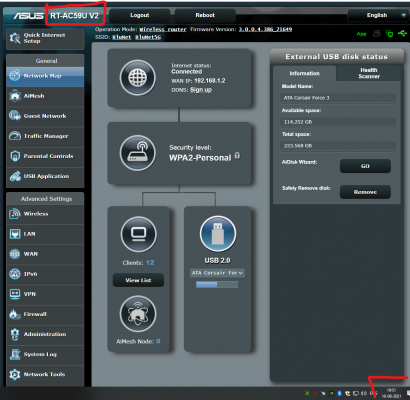410x400 pixels.
Task: Click the Administration gear icon
Action: point(15,334)
